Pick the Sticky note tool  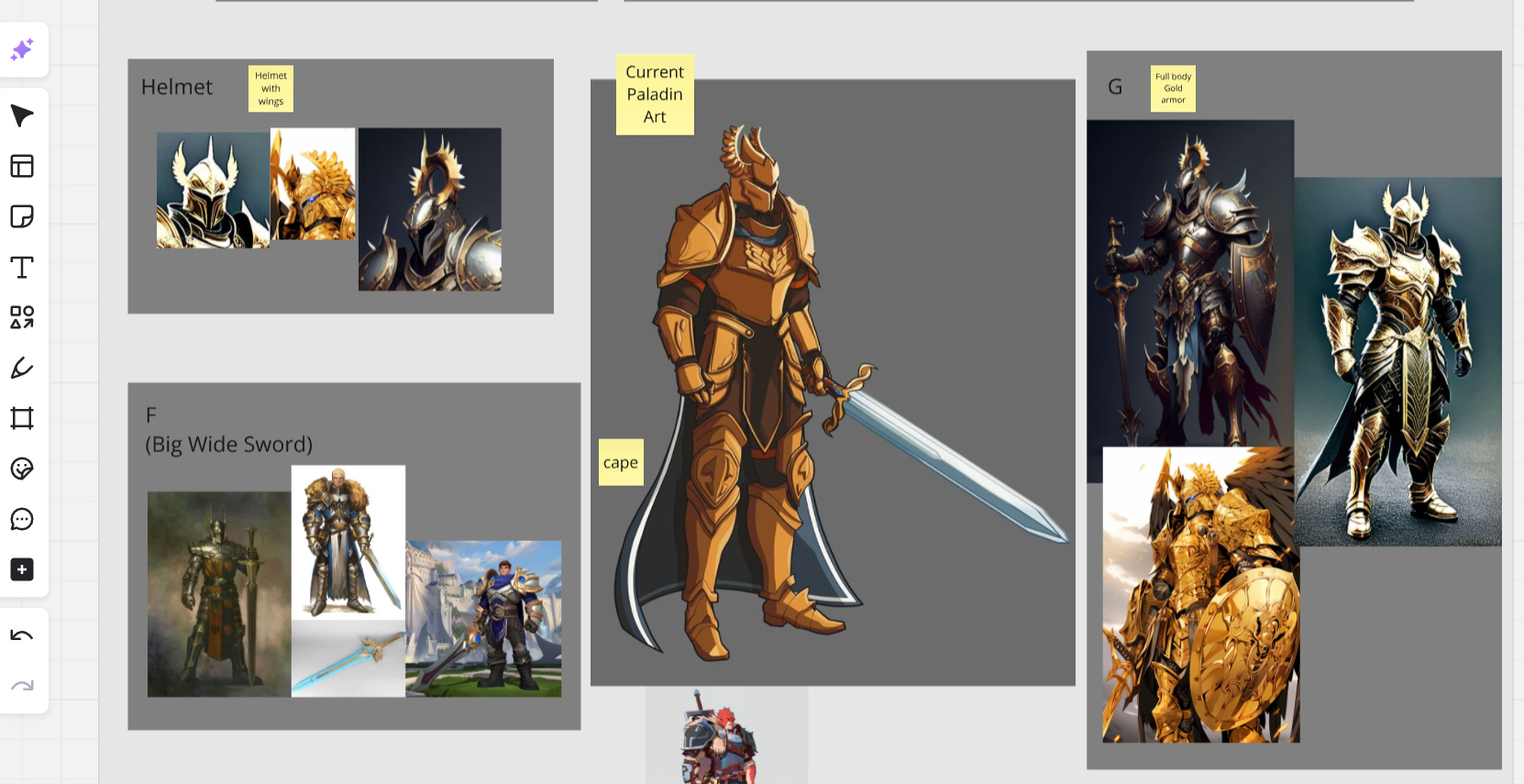point(22,216)
